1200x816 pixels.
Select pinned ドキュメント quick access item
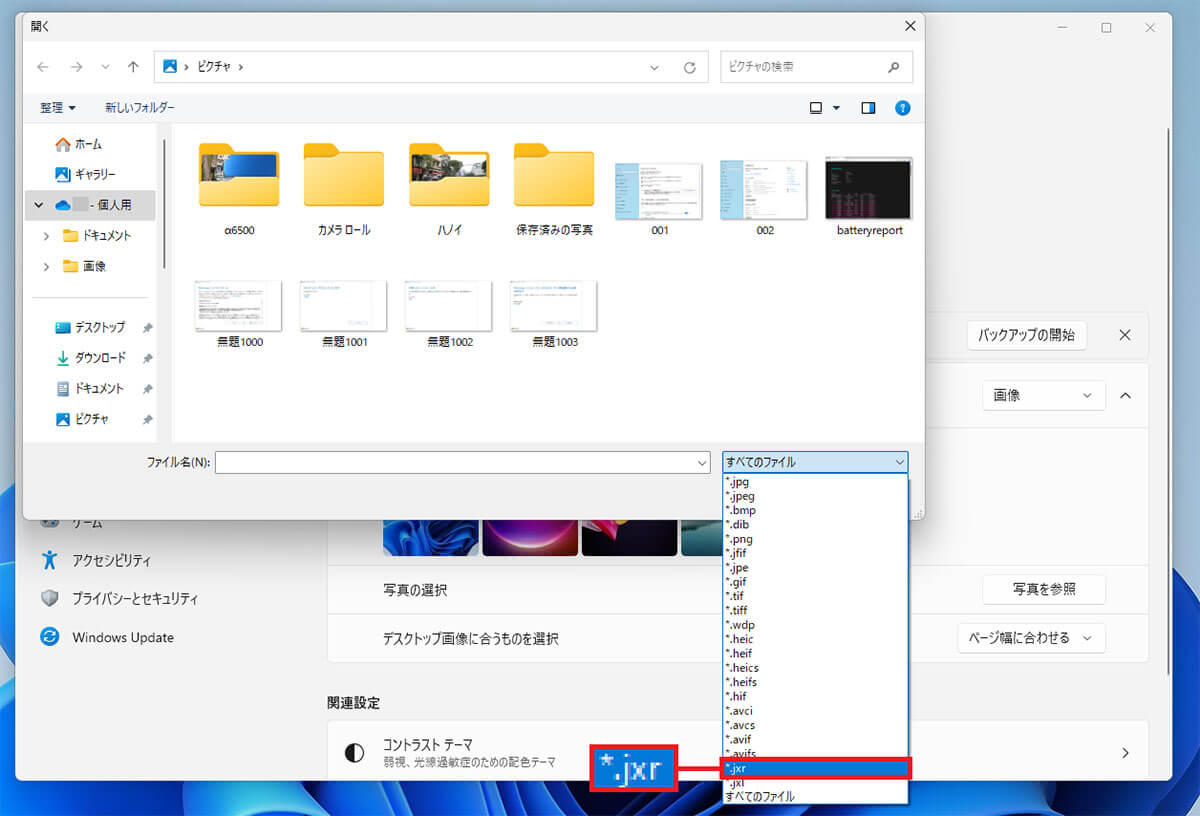click(x=90, y=388)
